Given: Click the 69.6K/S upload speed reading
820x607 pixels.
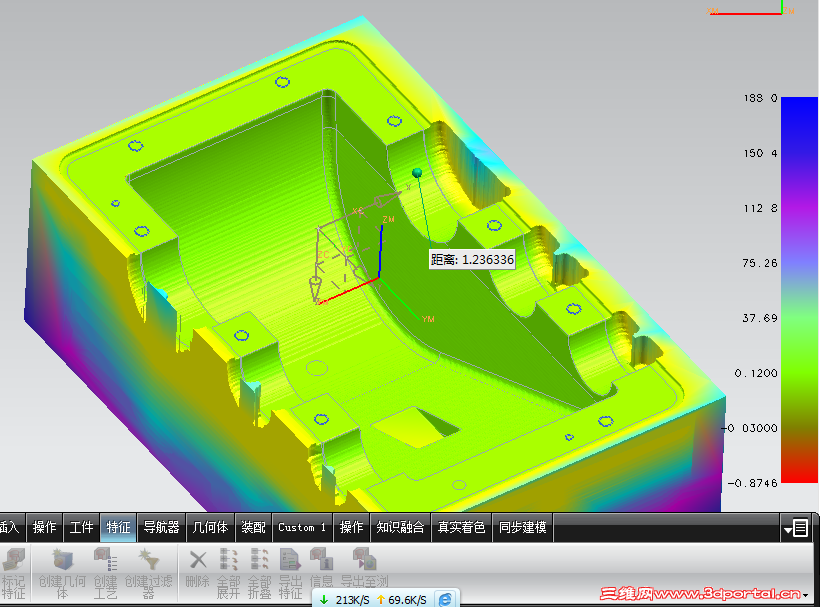Looking at the screenshot, I should coord(407,600).
